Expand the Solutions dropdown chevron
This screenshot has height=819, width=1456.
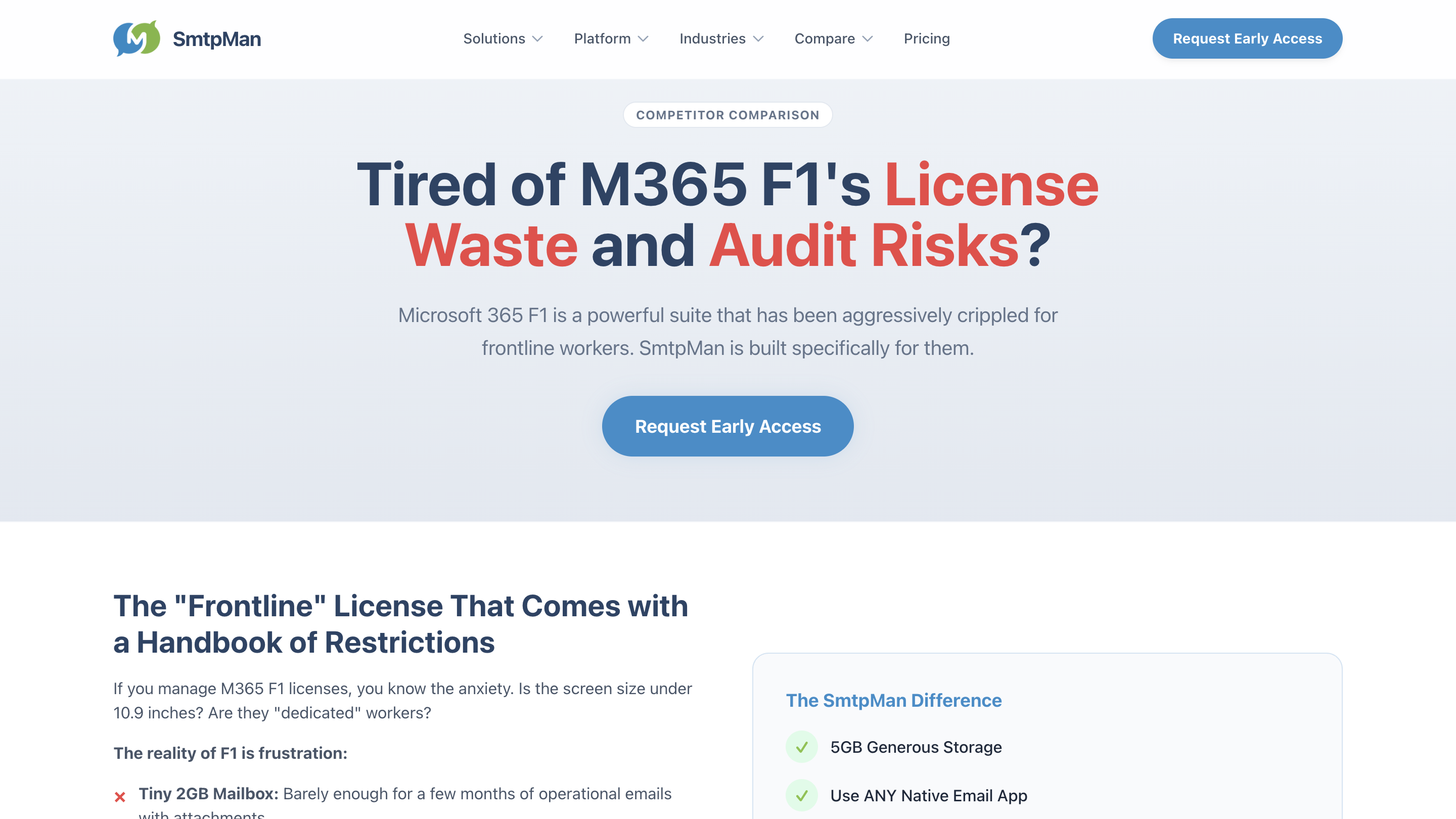(537, 39)
